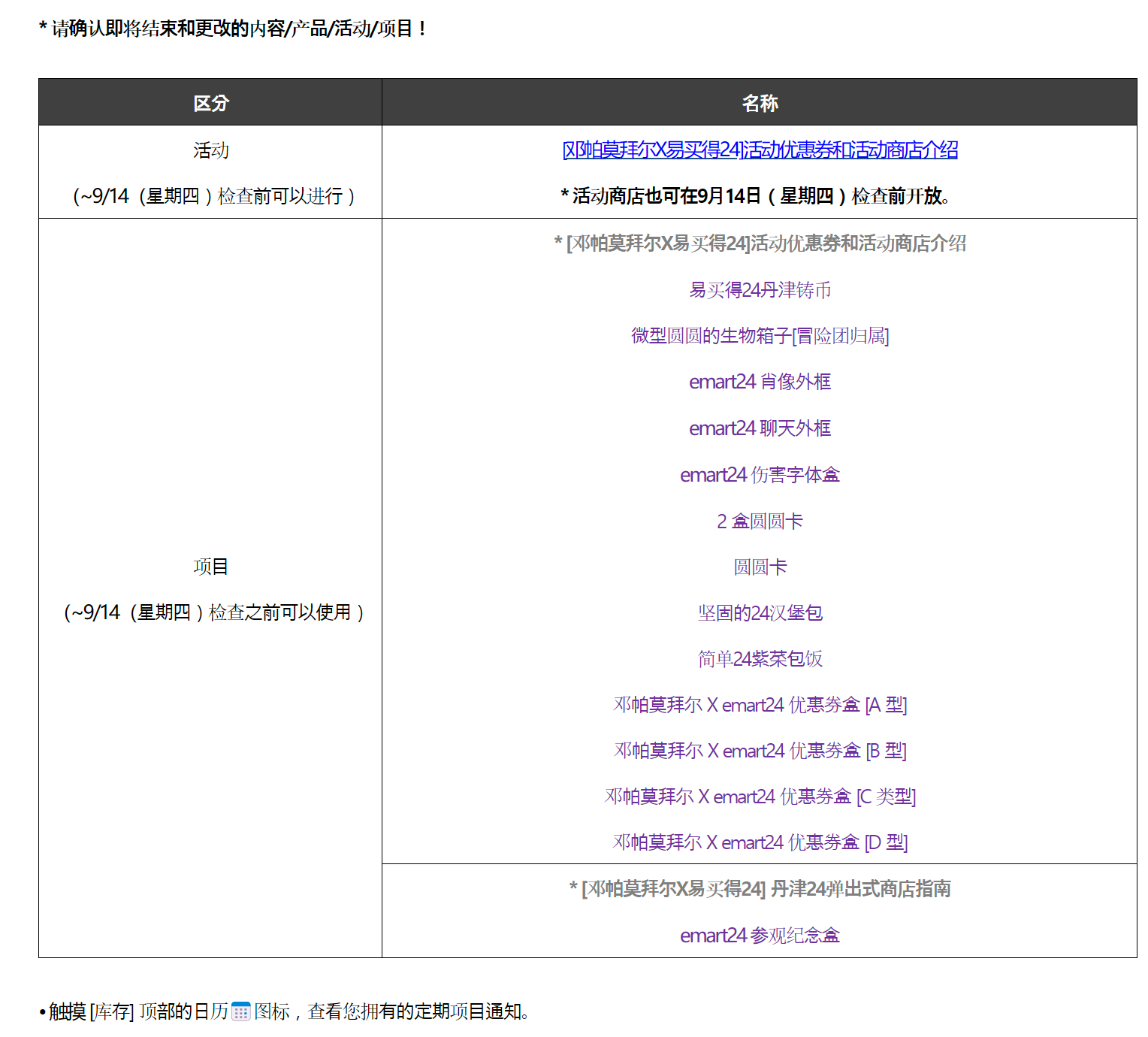Click emart24 参观纪念盒 item
Viewport: 1148px width, 1037px height.
click(x=760, y=935)
